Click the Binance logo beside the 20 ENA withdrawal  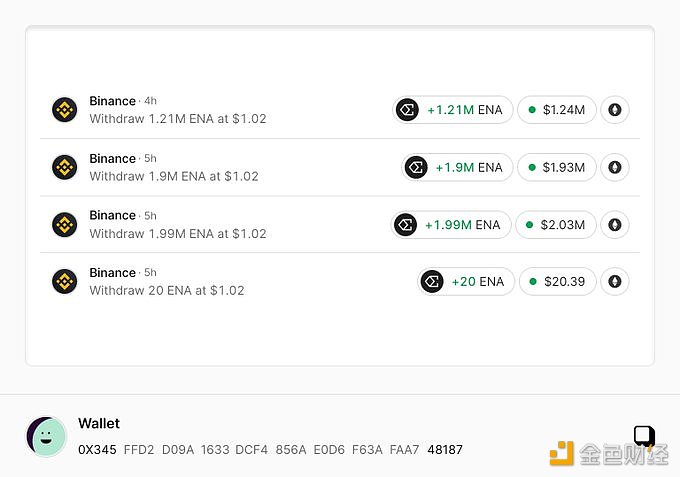coord(65,281)
